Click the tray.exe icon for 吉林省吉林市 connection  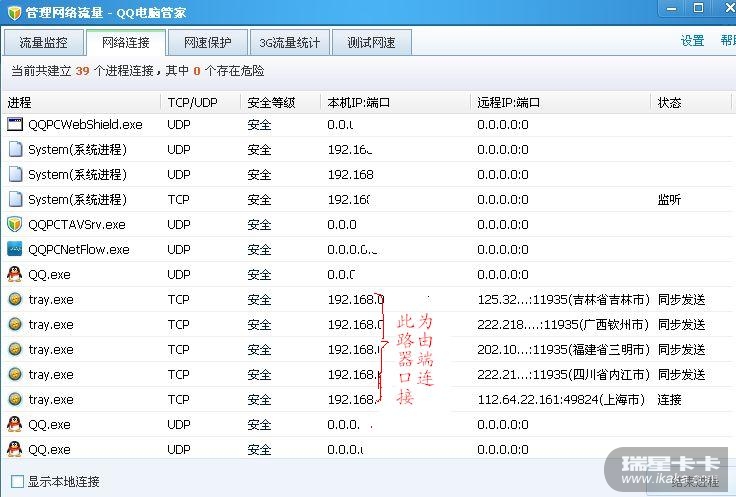(15, 299)
